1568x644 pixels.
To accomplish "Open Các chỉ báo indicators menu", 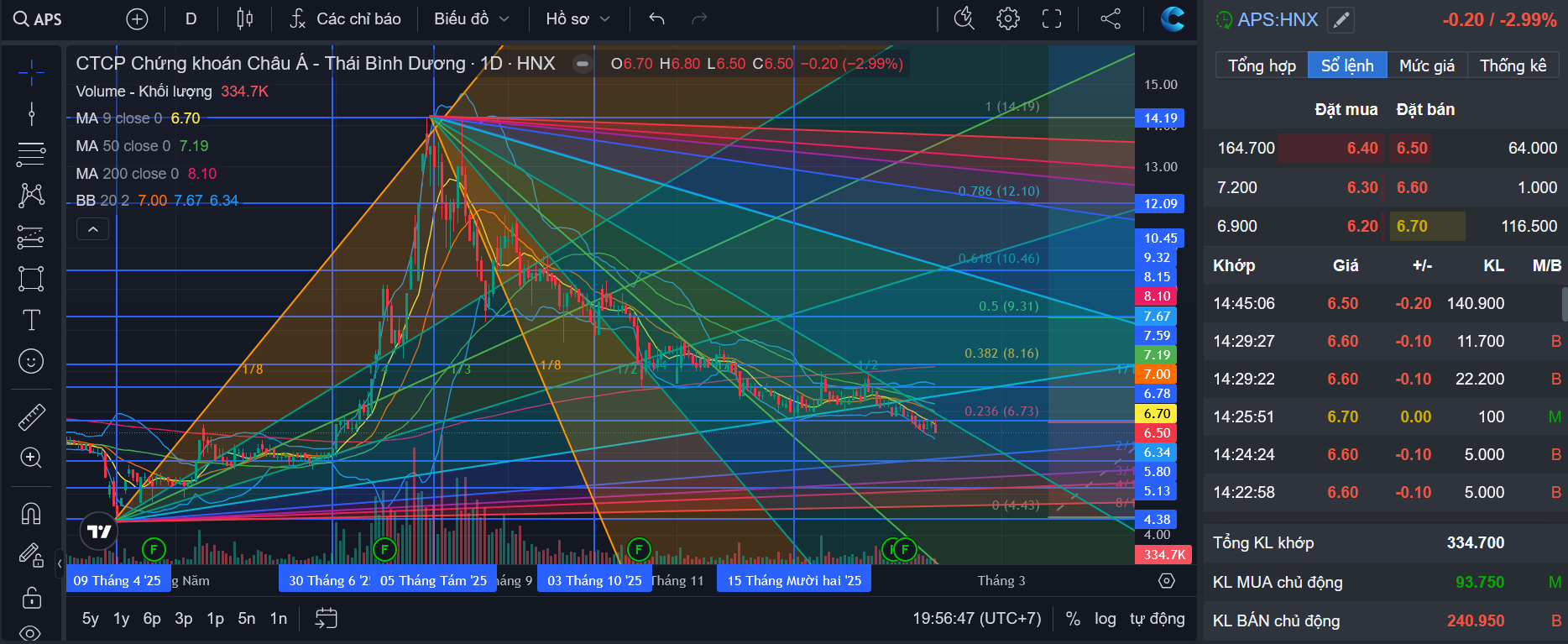I will pyautogui.click(x=346, y=18).
